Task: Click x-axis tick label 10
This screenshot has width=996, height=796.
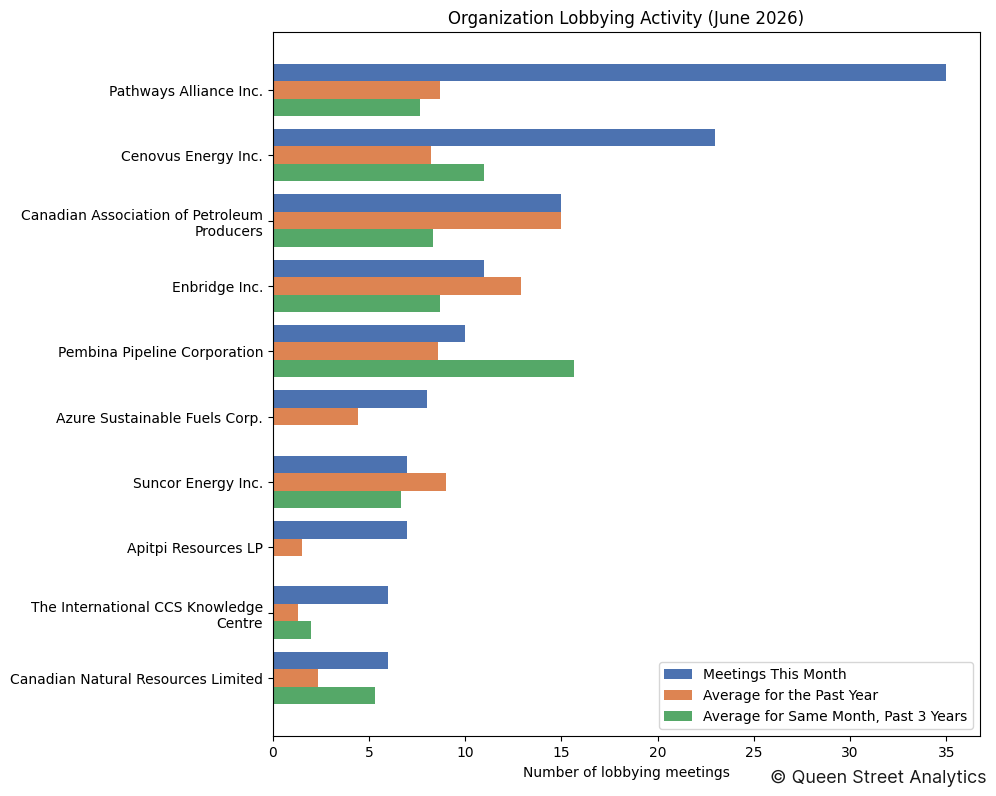Action: pyautogui.click(x=465, y=752)
